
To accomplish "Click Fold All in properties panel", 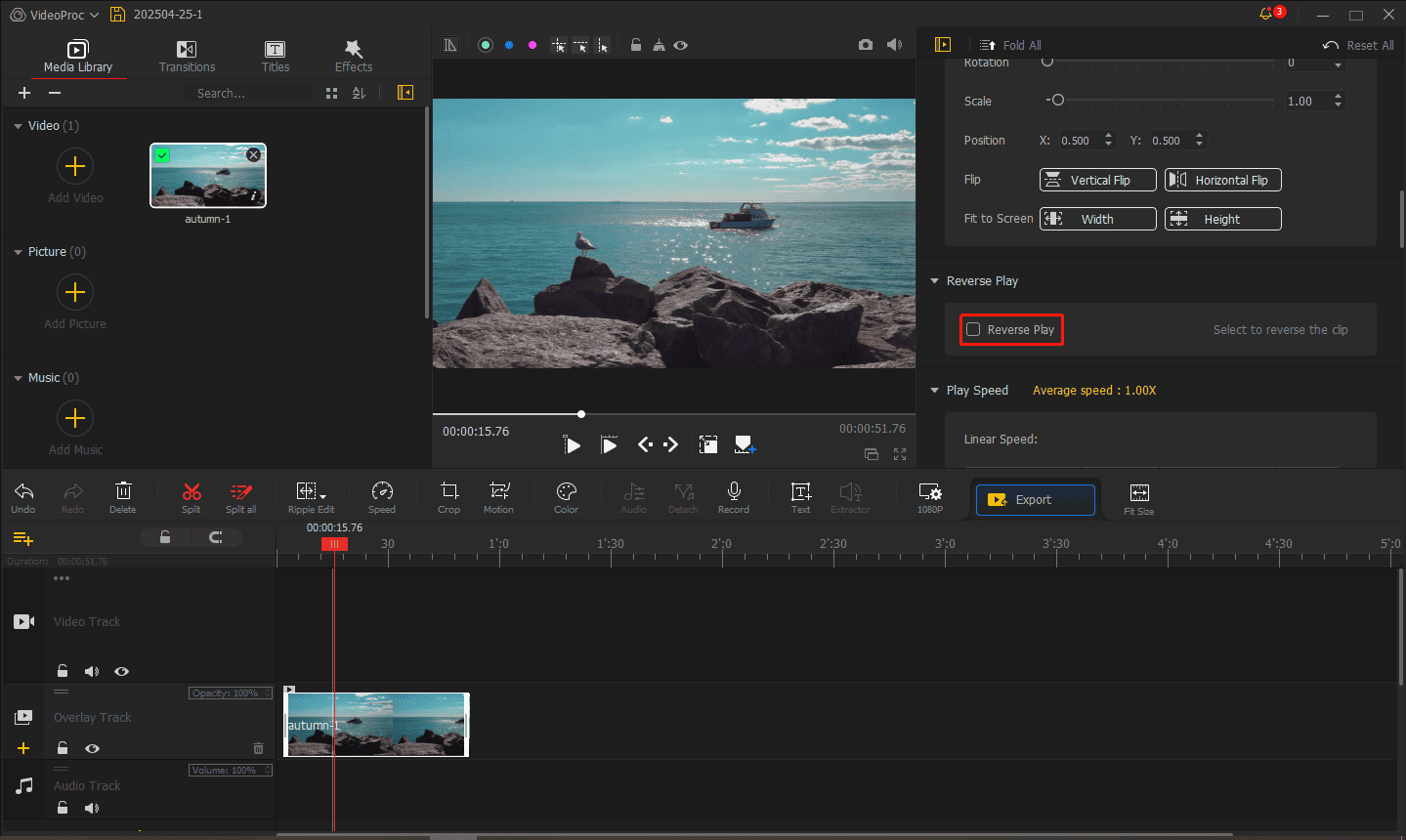I will point(1010,45).
